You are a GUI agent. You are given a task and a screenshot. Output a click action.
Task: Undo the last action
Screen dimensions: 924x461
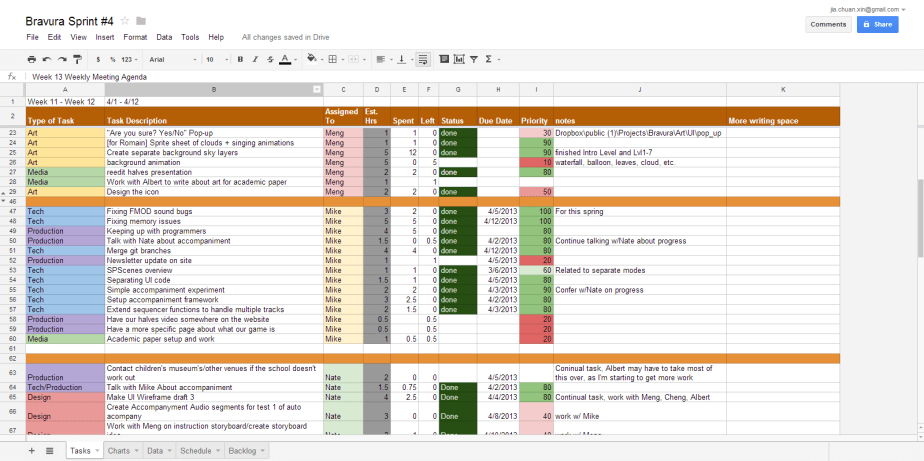point(47,59)
